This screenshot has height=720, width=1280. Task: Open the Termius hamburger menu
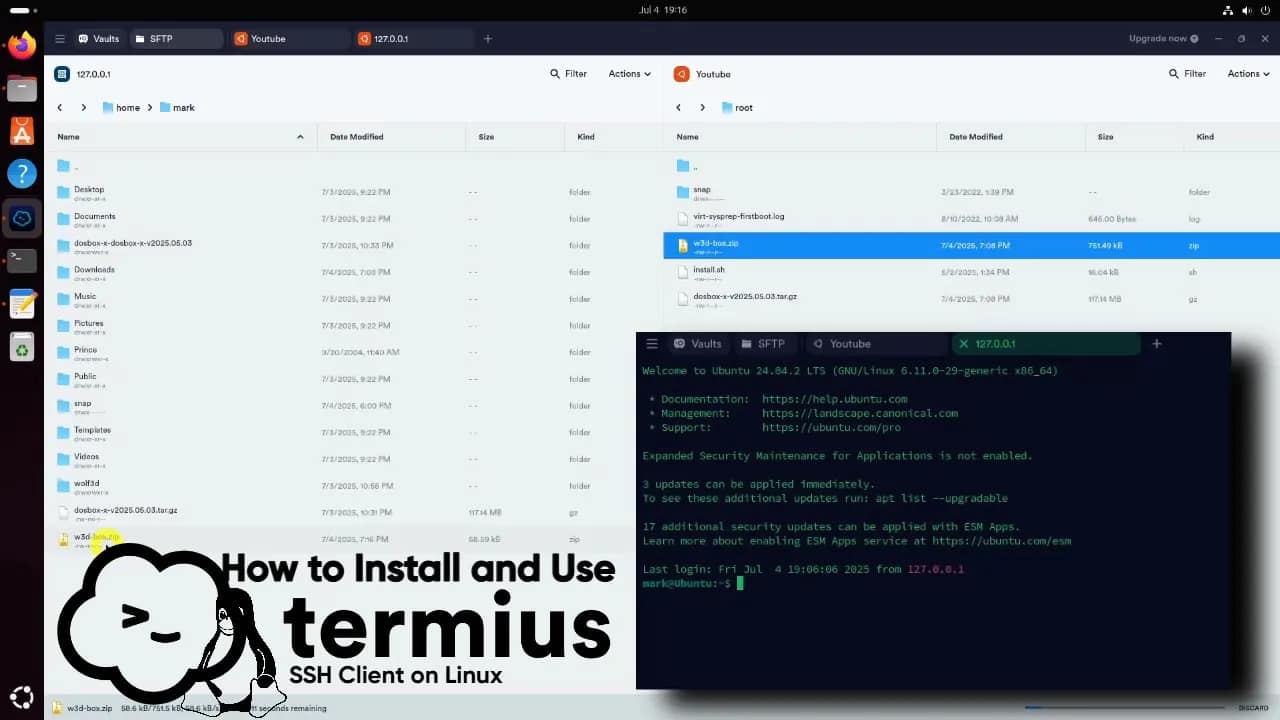[x=60, y=39]
